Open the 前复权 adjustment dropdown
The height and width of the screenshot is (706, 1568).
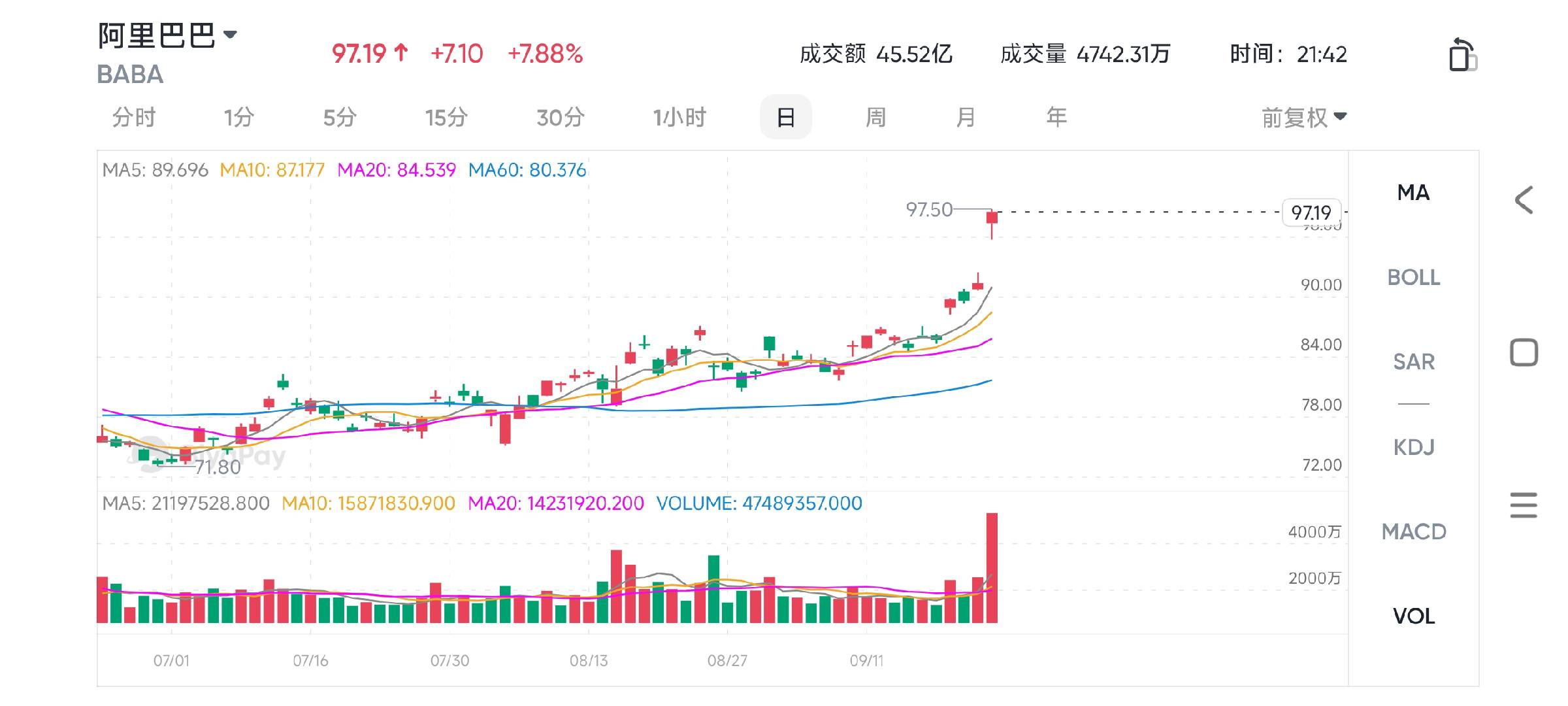pos(1304,118)
